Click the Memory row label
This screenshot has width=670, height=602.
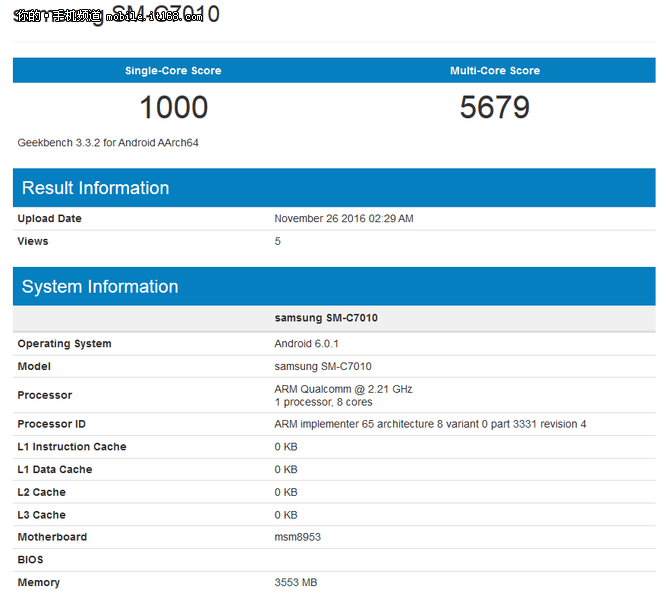(38, 582)
